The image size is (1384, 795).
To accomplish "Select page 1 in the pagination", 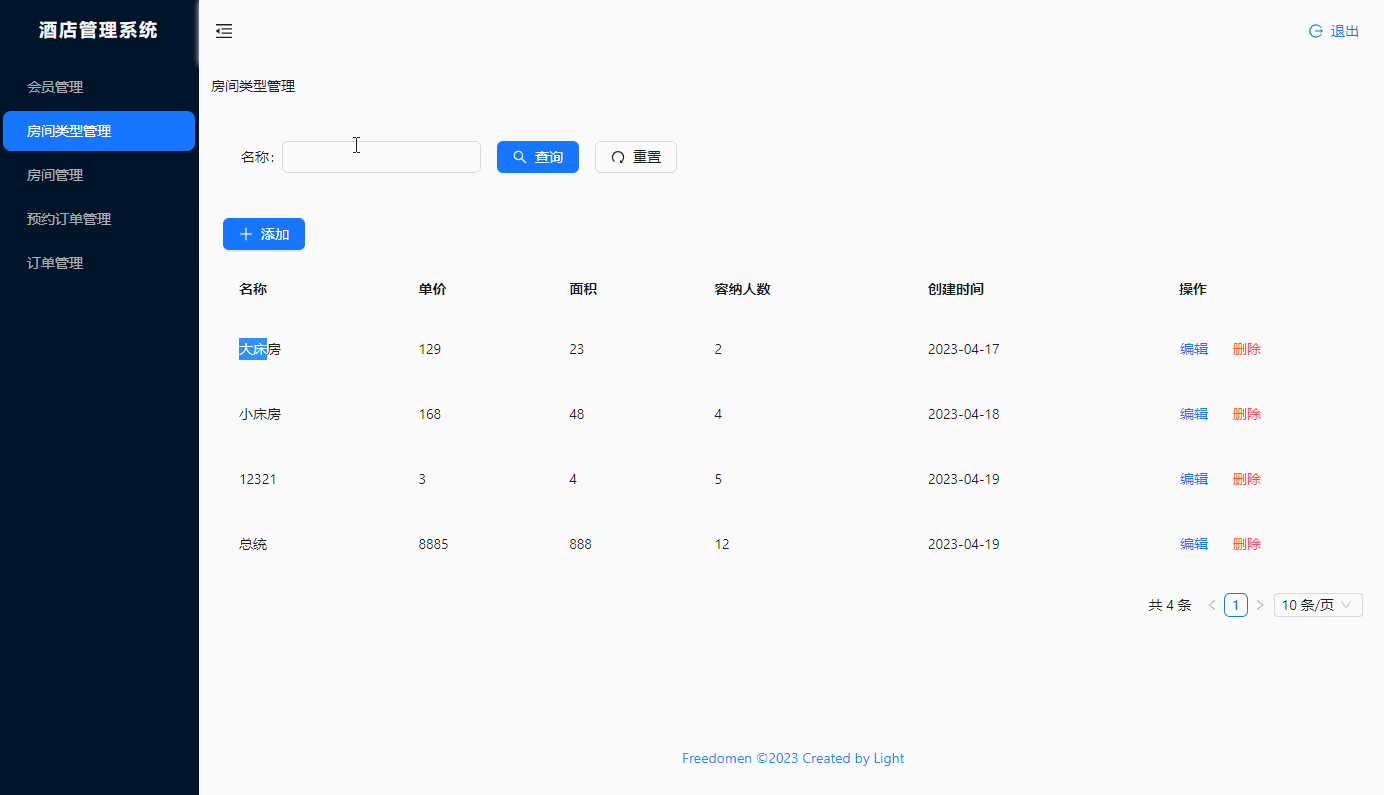I will pyautogui.click(x=1236, y=605).
